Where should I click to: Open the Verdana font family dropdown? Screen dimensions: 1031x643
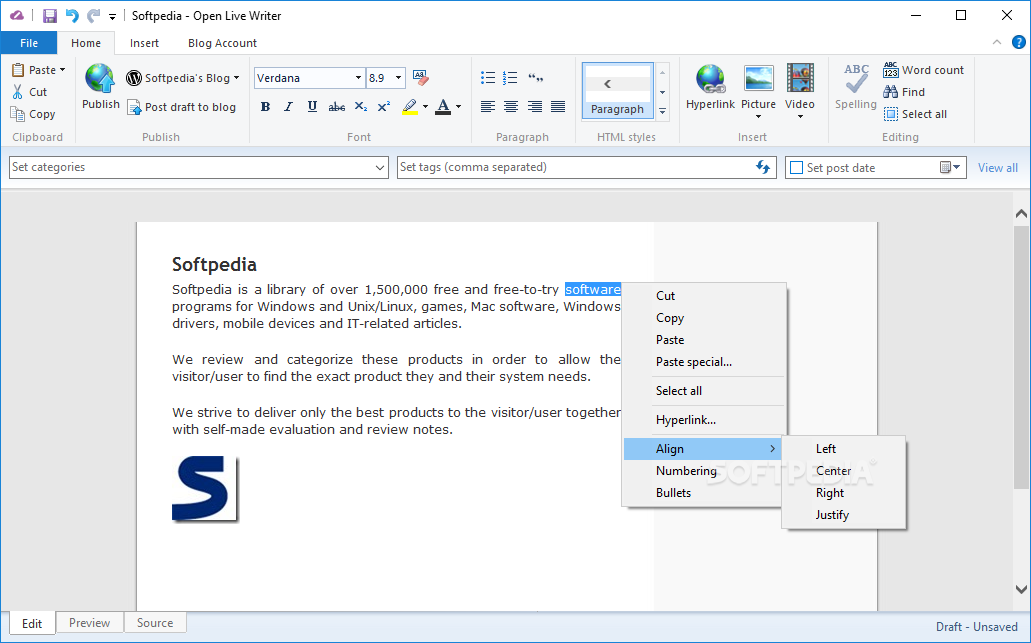(358, 78)
